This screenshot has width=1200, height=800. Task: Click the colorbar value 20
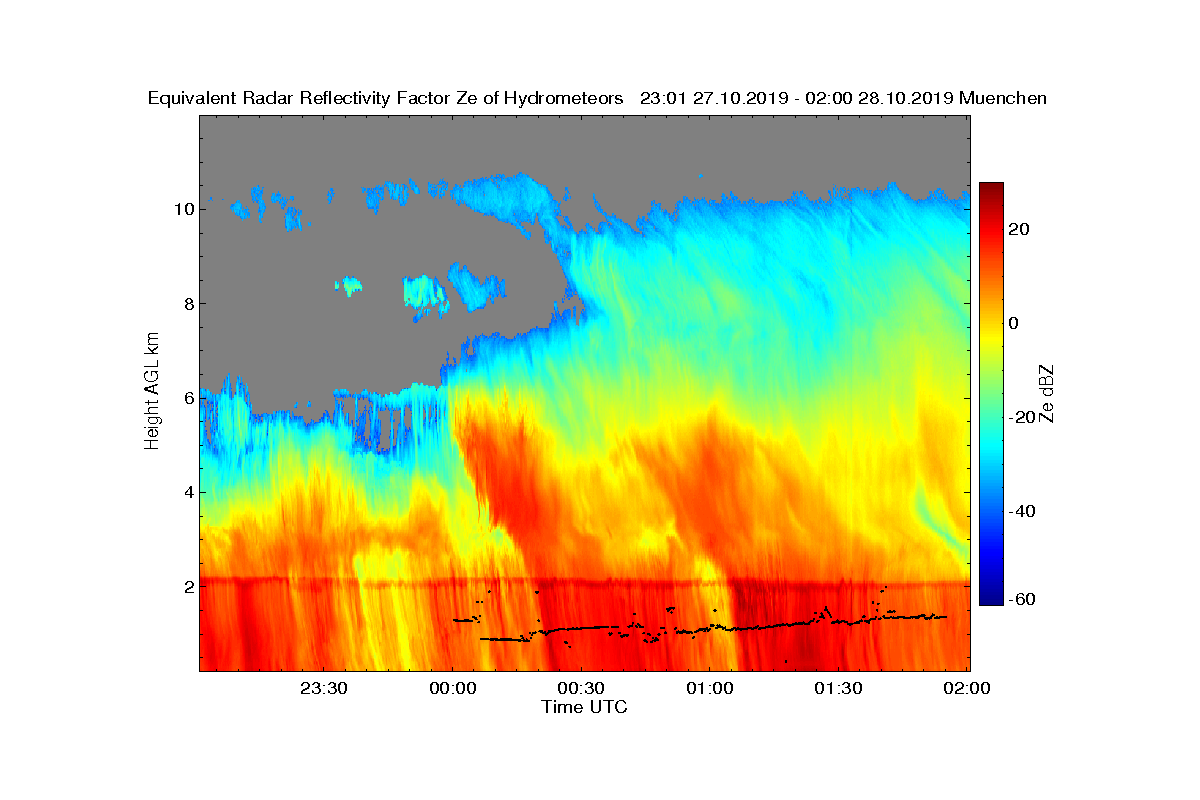pos(1020,229)
